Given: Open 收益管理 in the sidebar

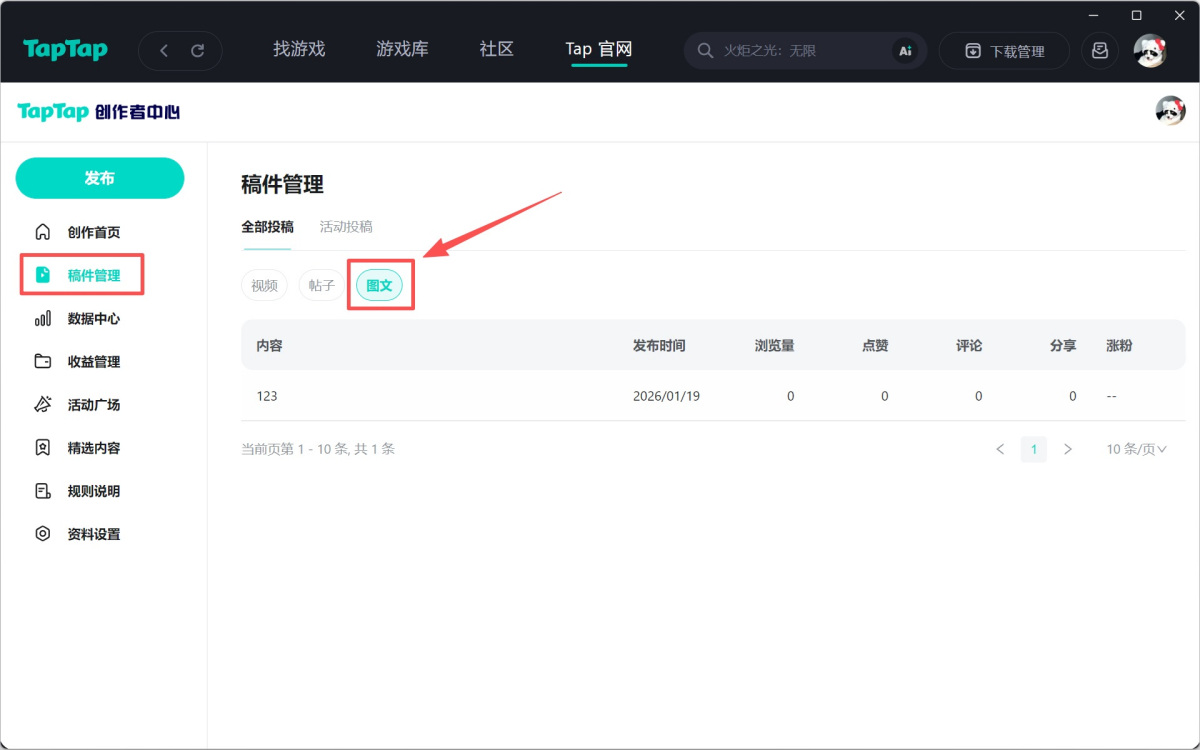Looking at the screenshot, I should (93, 362).
